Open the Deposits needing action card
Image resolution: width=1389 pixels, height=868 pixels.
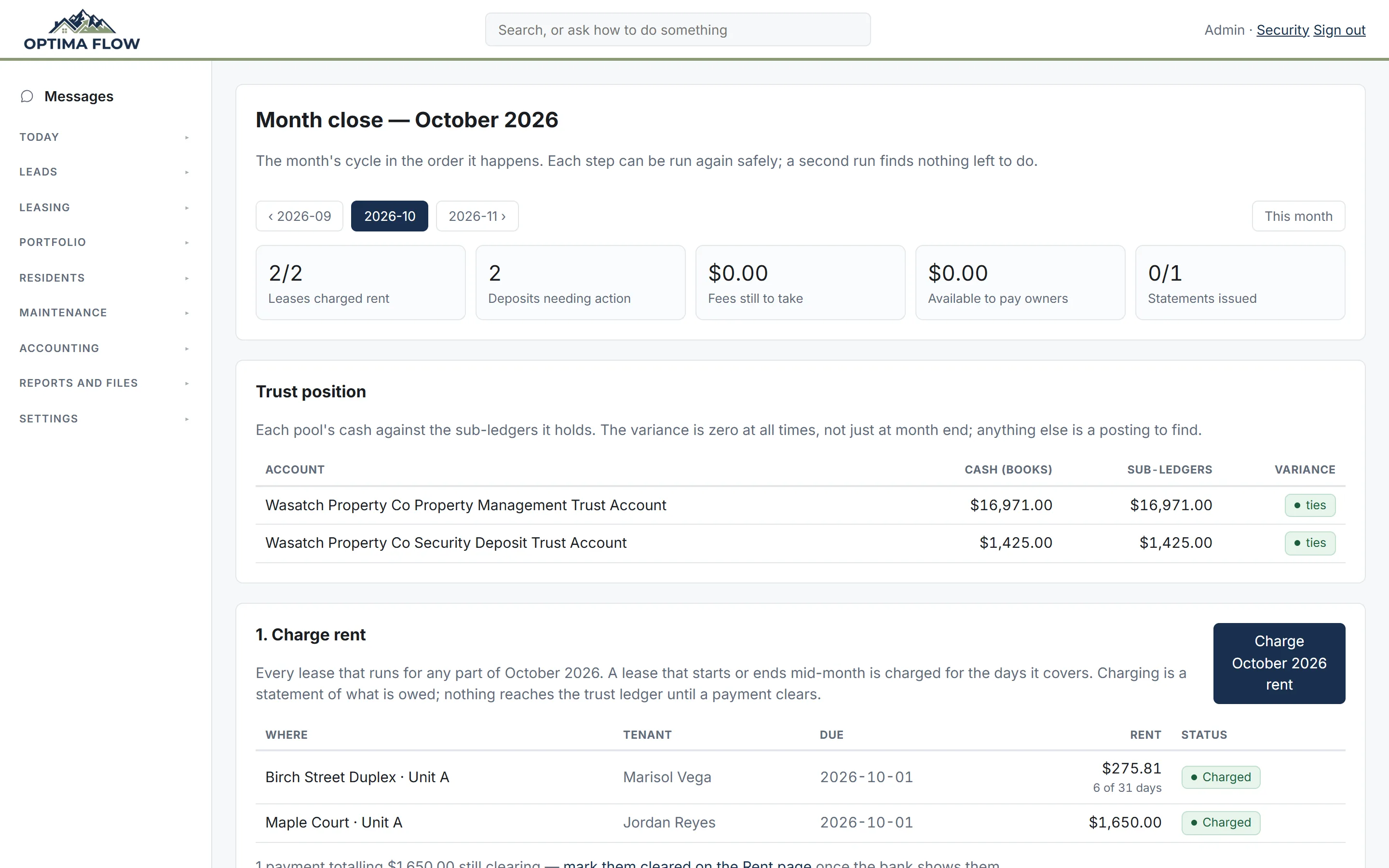tap(580, 283)
